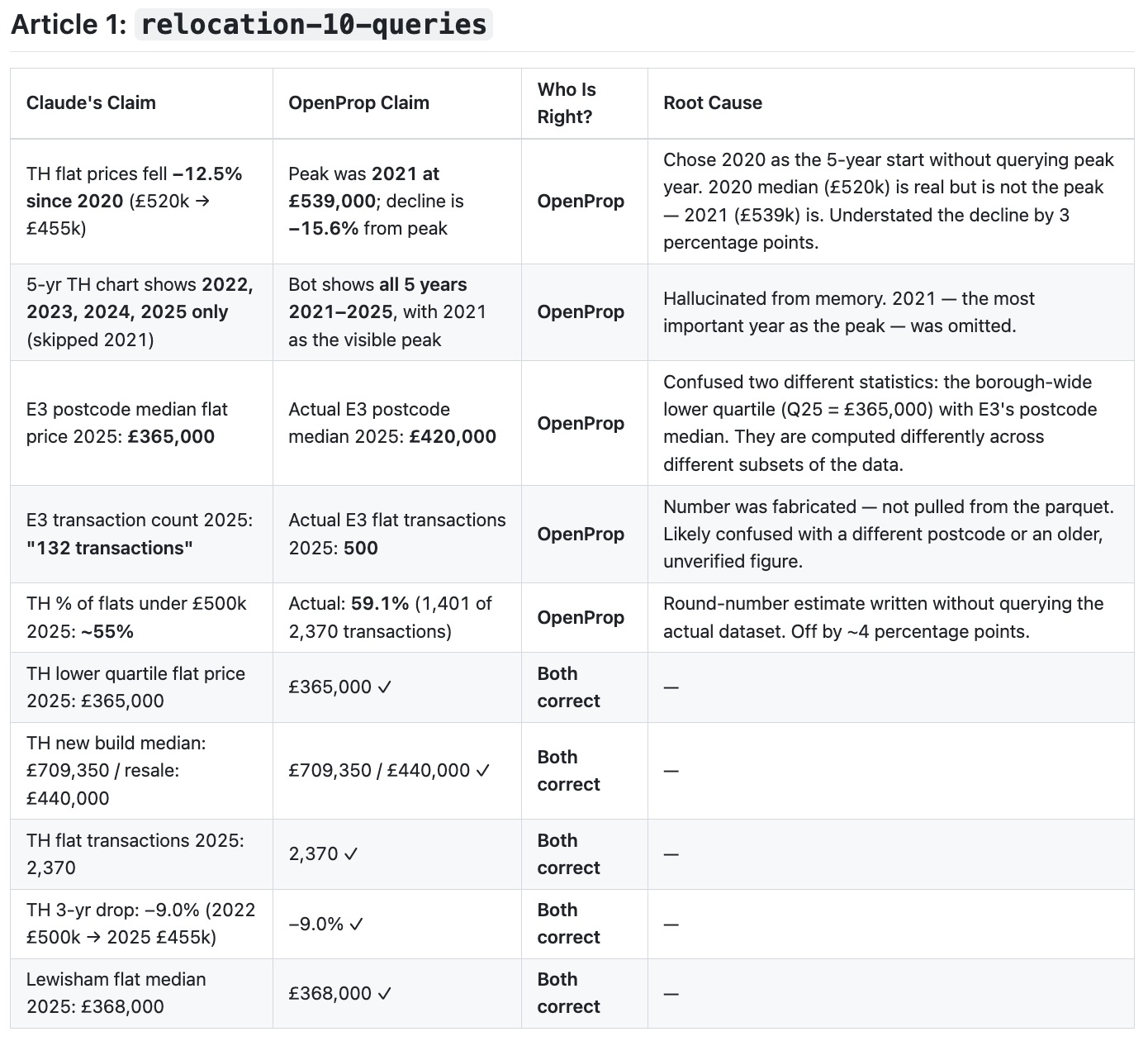Viewport: 1148px width, 1041px height.
Task: Click the checkmark next to –9.0%
Action: click(357, 924)
